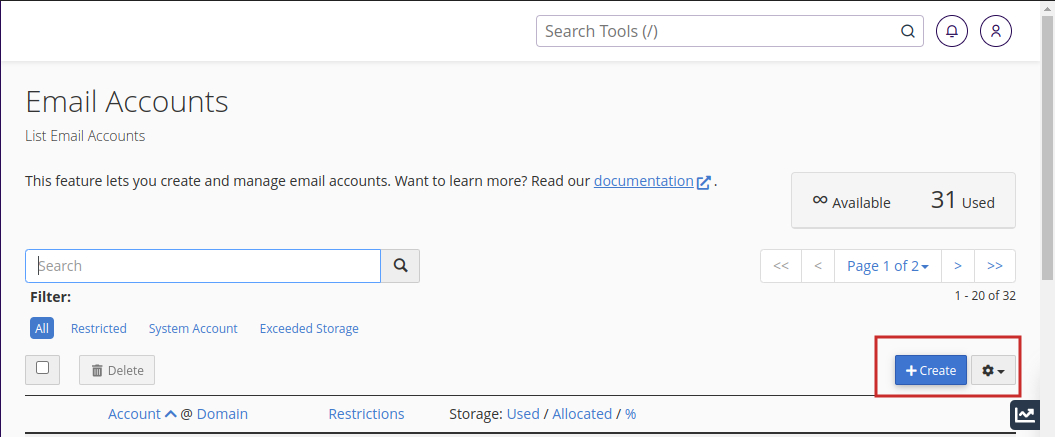Click the magnifier icon in Search Tools

908,31
